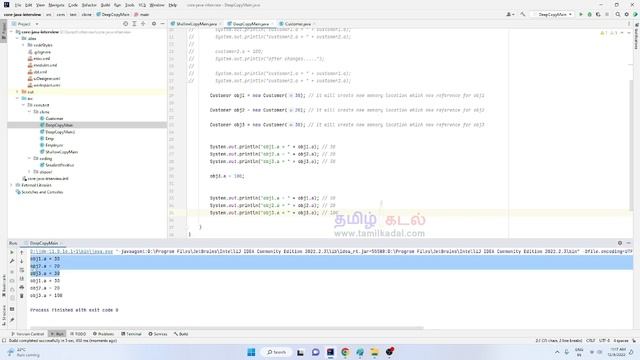Toggle soft-wrap icon in Run console
640x360 pixels.
coord(22,270)
